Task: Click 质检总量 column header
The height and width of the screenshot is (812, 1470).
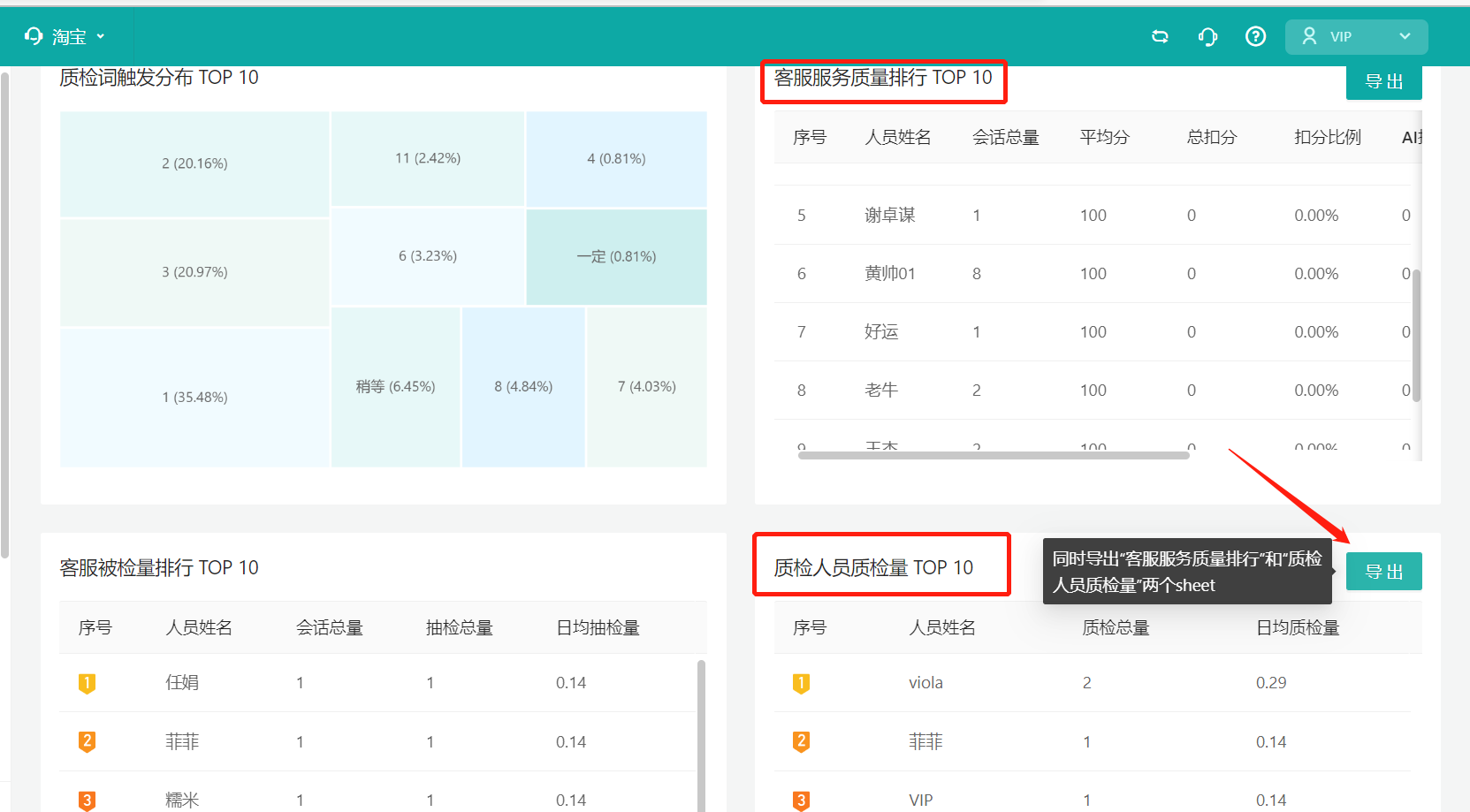Action: coord(1116,627)
